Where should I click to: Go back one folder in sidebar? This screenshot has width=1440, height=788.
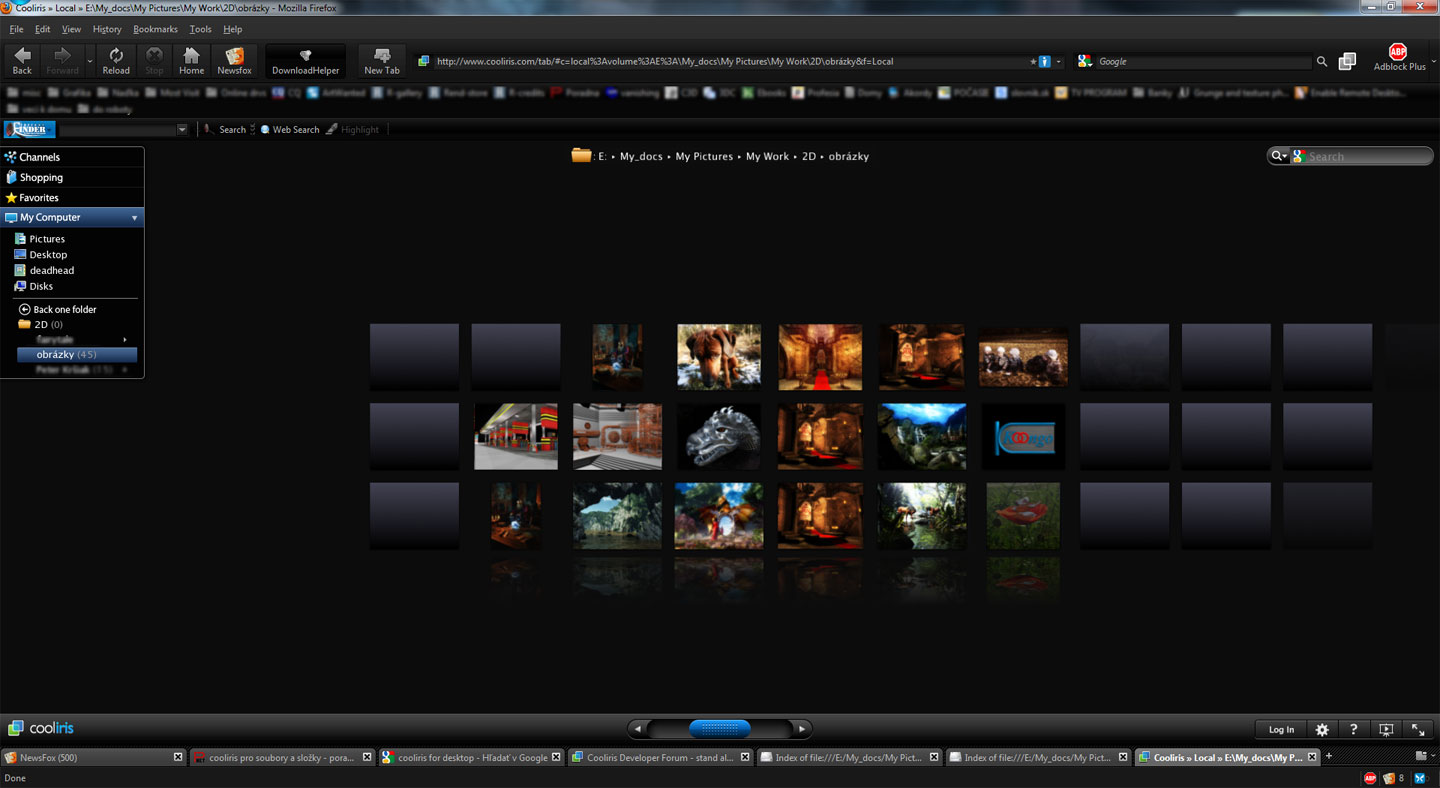click(64, 310)
